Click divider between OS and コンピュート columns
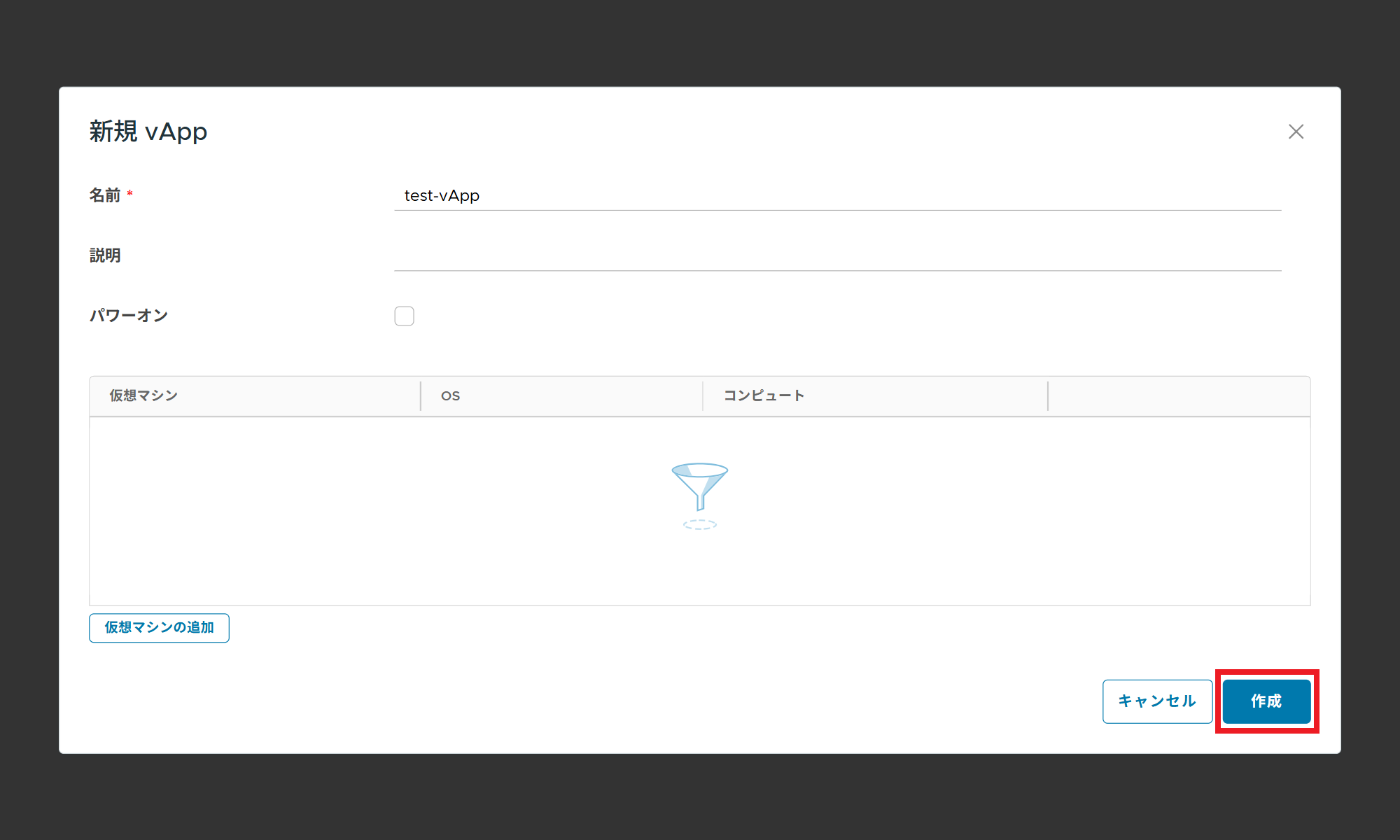This screenshot has width=1400, height=840. pos(703,395)
